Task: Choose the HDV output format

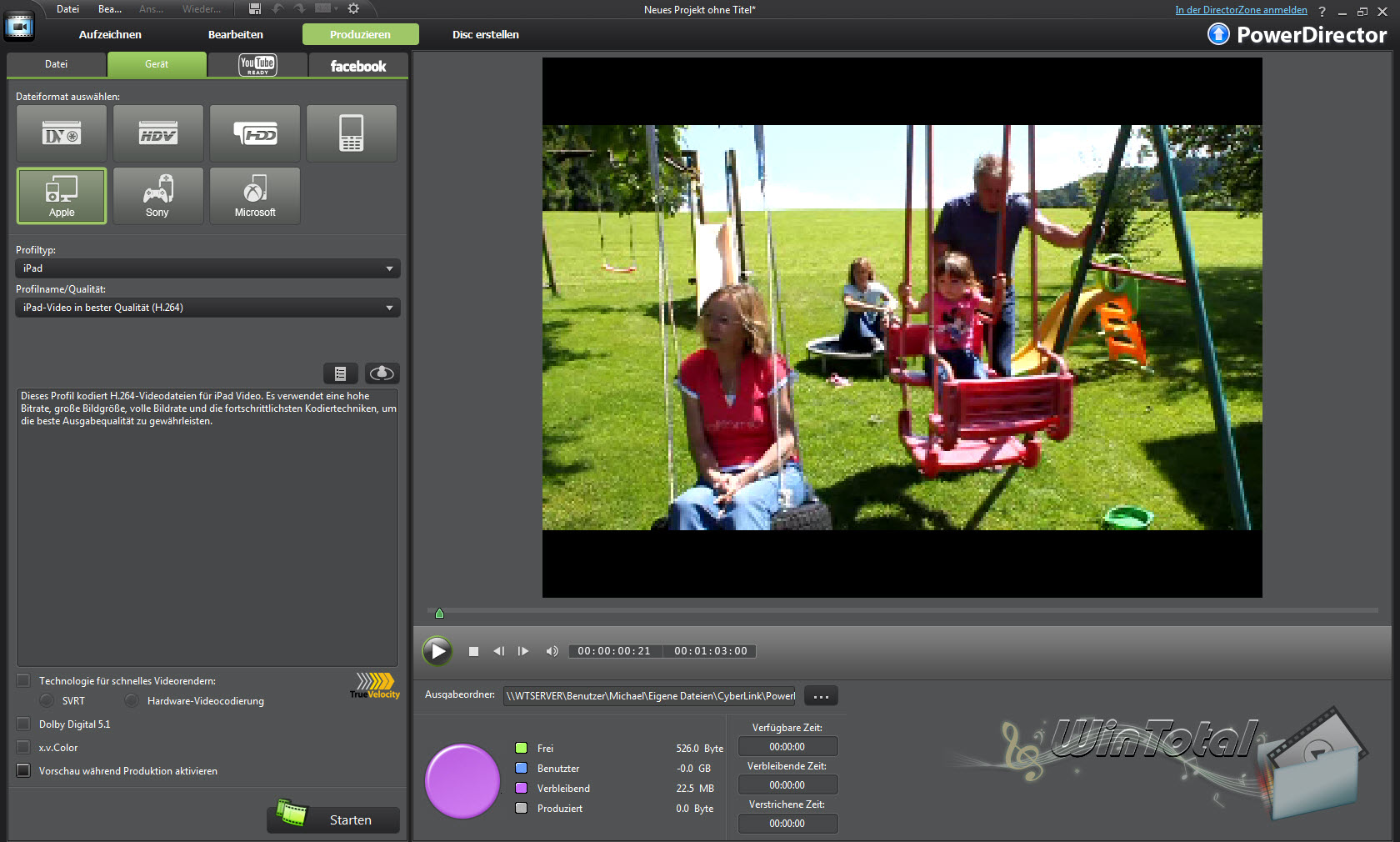Action: pos(158,133)
